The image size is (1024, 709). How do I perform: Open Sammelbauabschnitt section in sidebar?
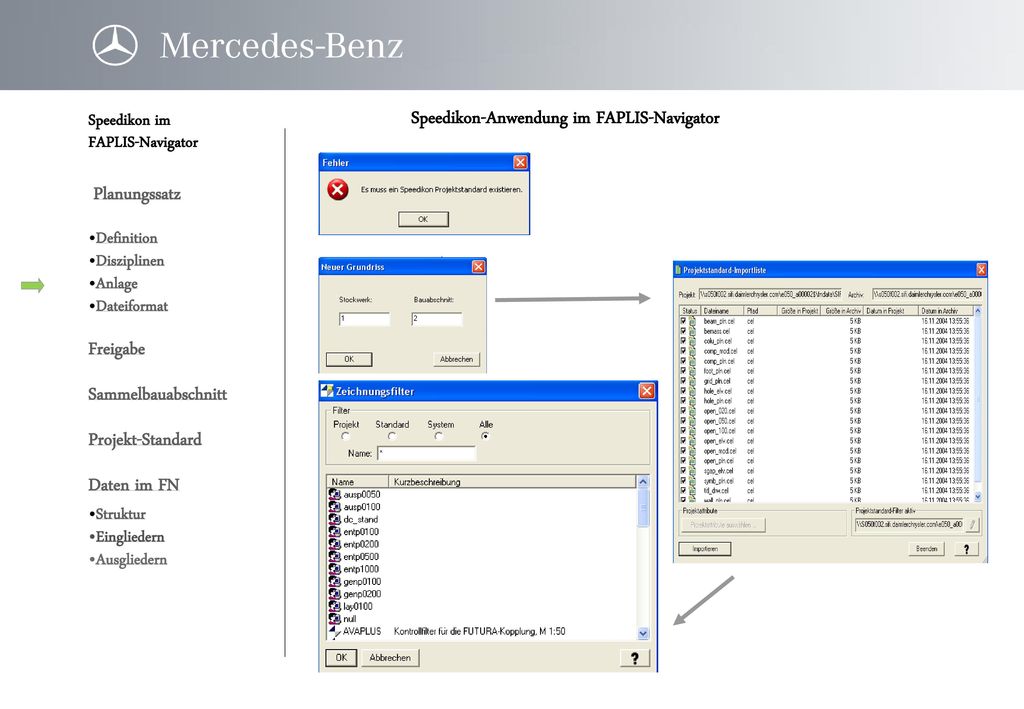tap(157, 394)
